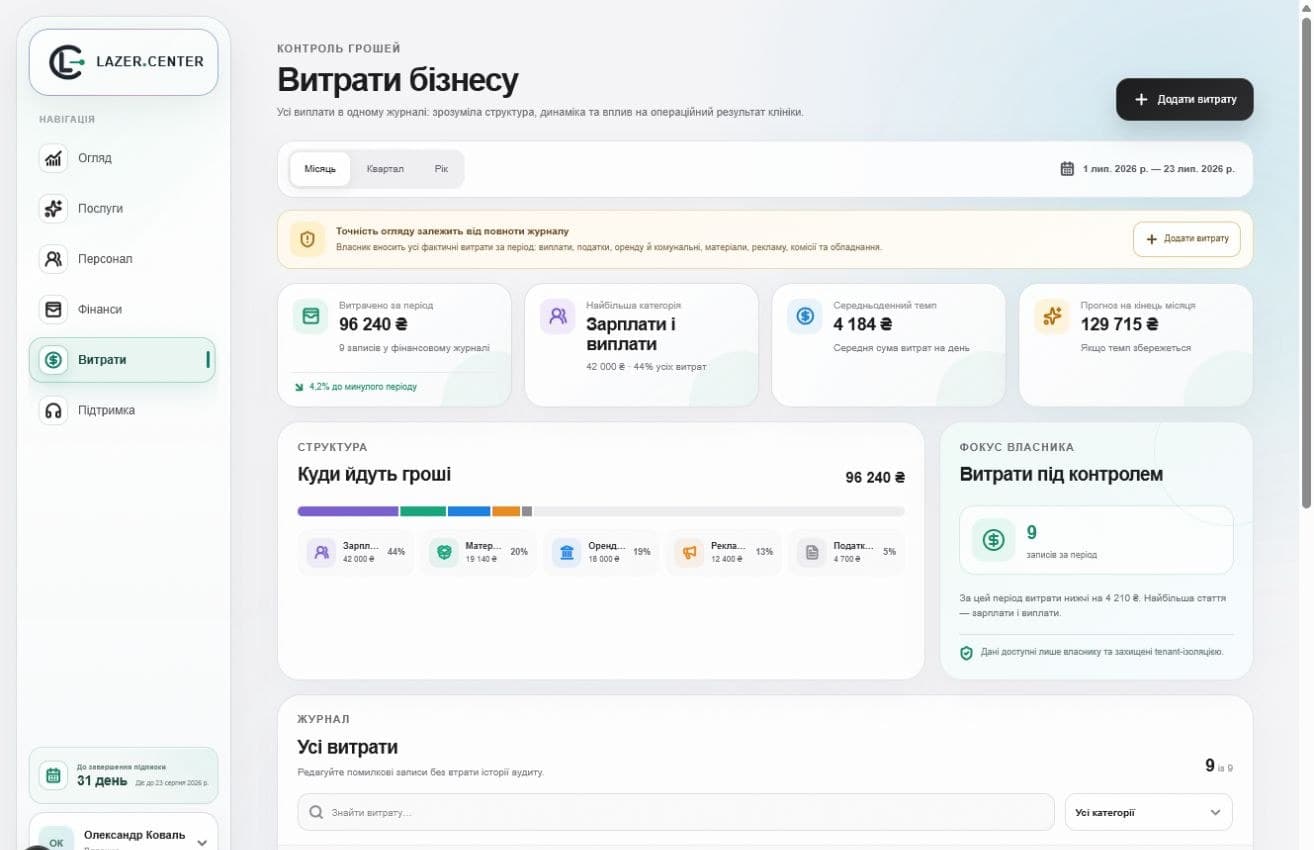The width and height of the screenshot is (1314, 850).
Task: Click the 44% Зарплати legend percentage
Action: (396, 551)
